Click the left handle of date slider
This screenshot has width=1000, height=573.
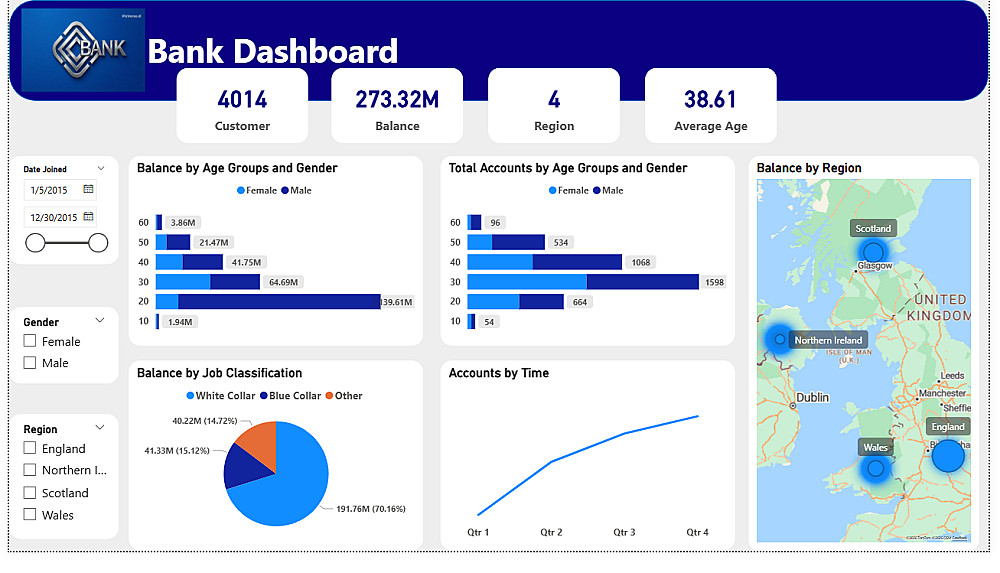pyautogui.click(x=35, y=242)
